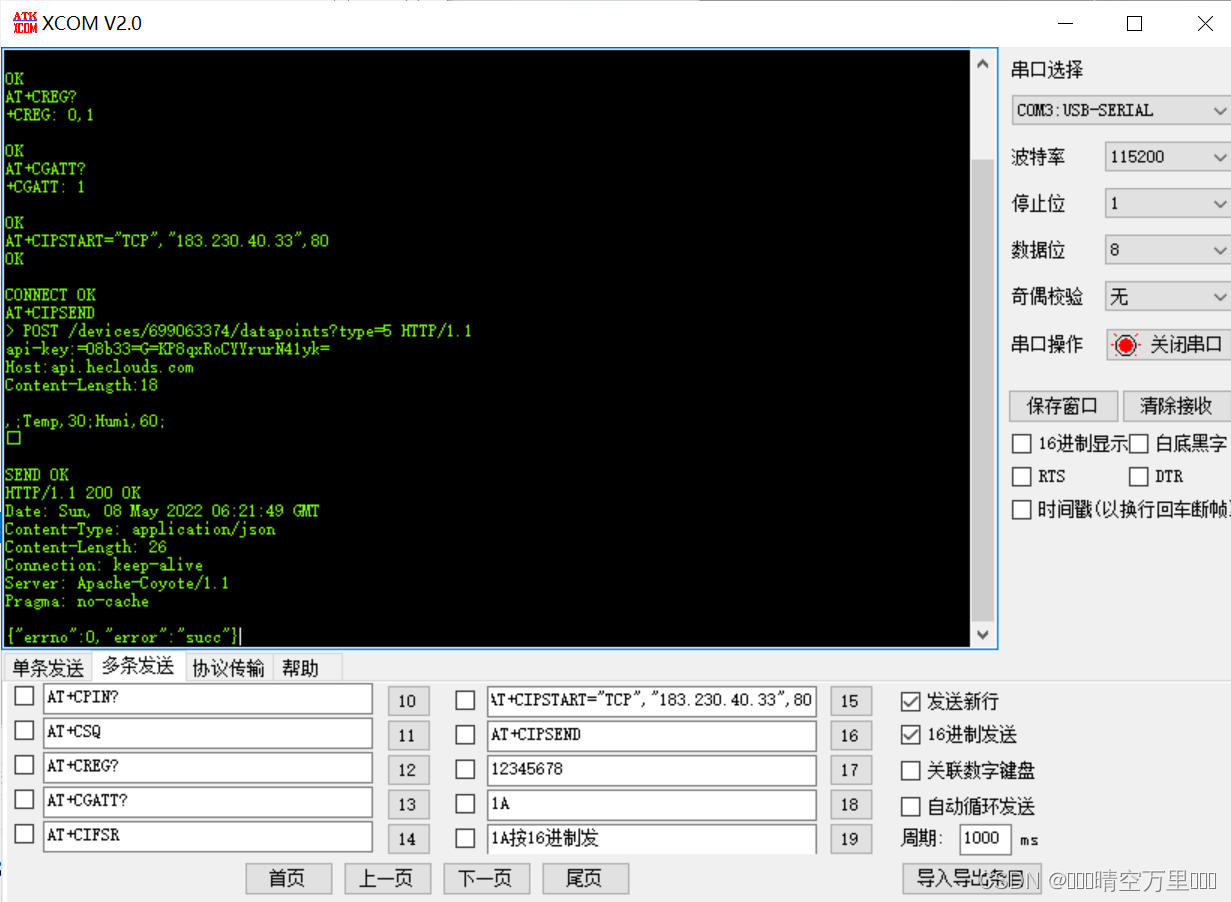Screen dimensions: 1231x902
Task: Switch to the 多条发送 tab
Action: pos(138,666)
